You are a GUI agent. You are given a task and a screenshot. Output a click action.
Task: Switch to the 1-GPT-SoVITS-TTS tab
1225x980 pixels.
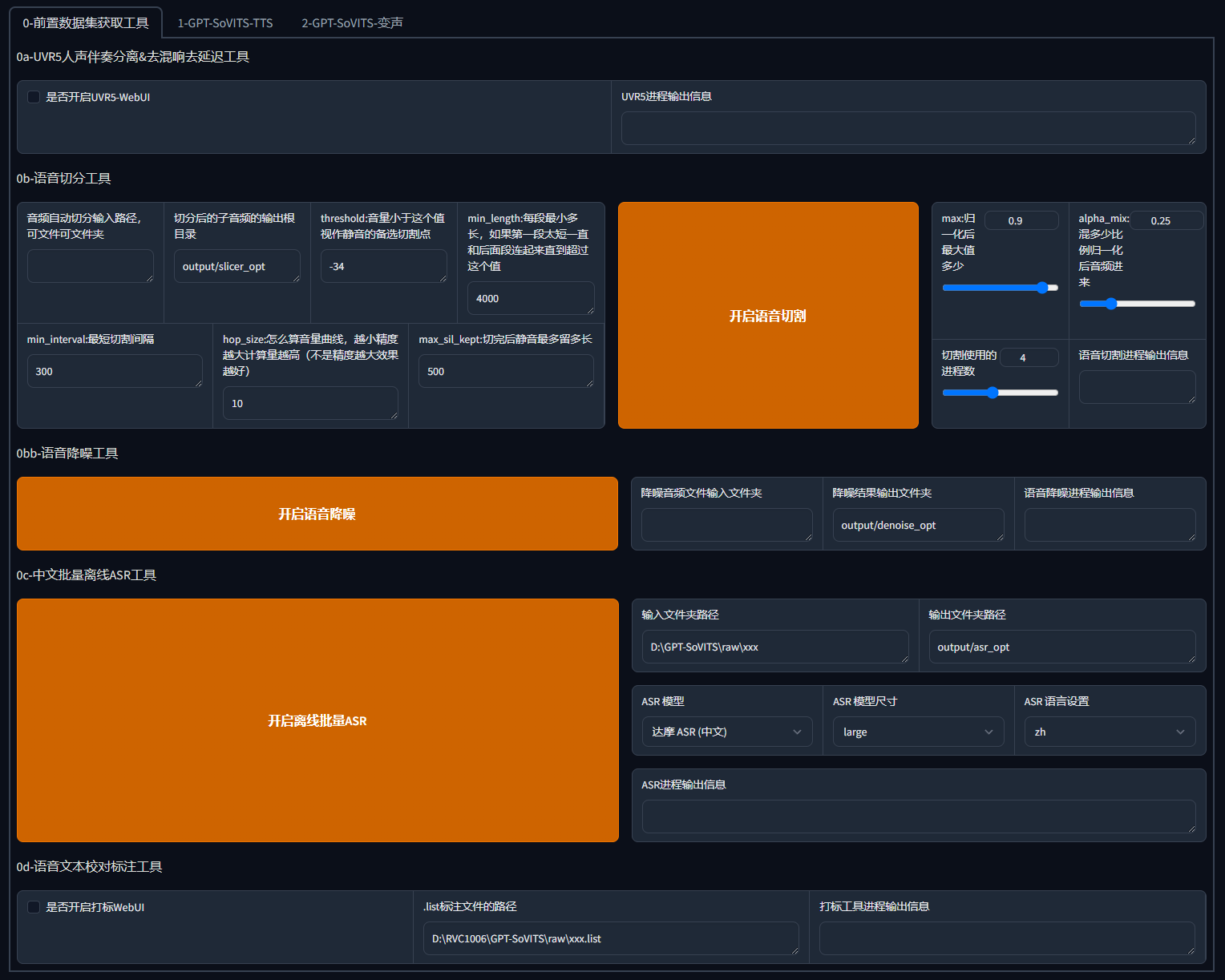225,22
